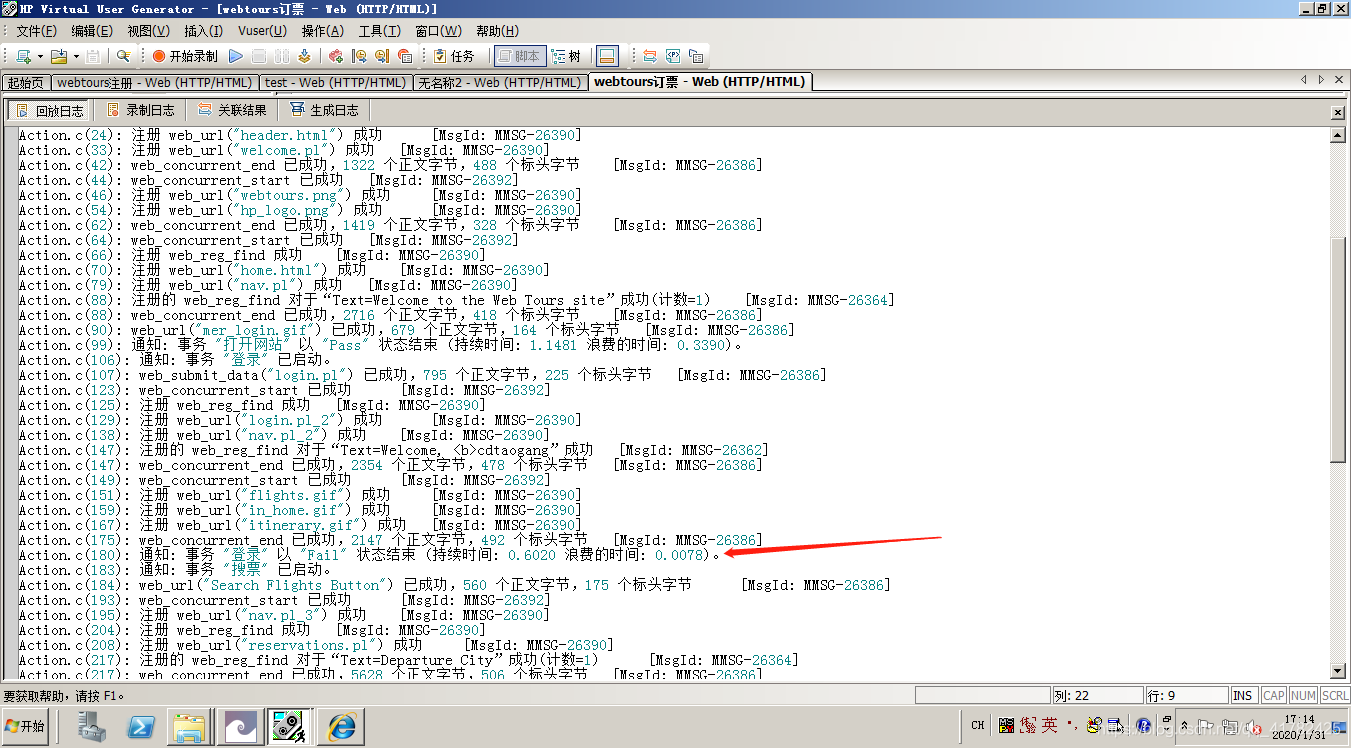Click the parameter list toolbar icon
1351x748 pixels.
(x=673, y=56)
